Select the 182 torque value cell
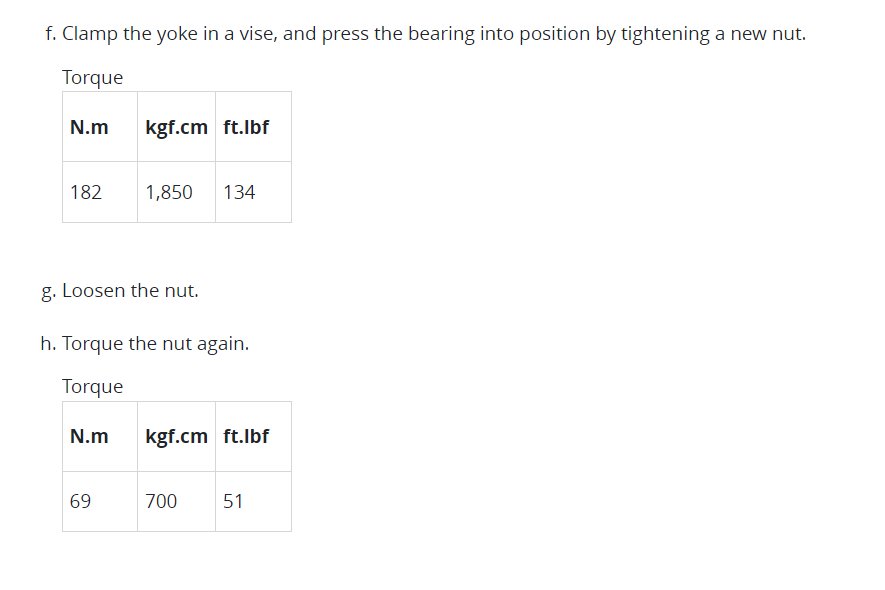Screen dimensions: 885x590 [x=100, y=192]
